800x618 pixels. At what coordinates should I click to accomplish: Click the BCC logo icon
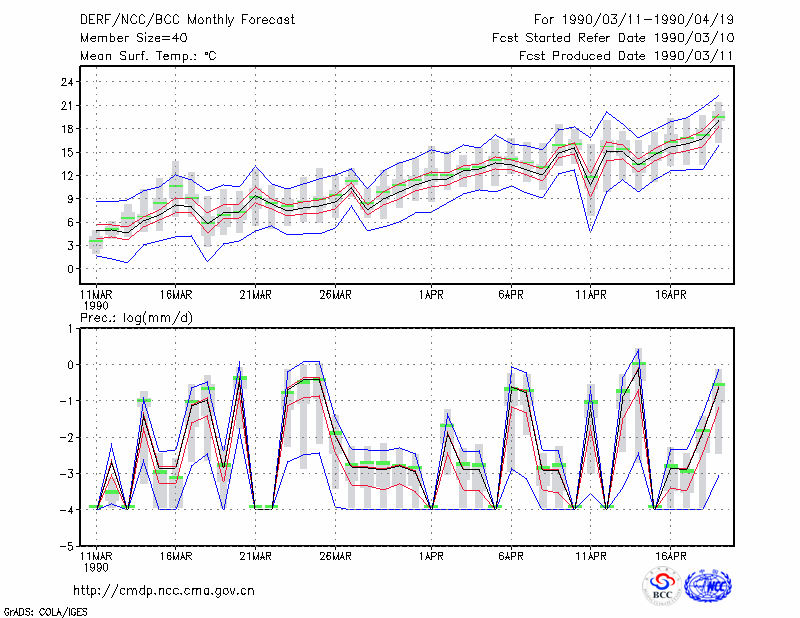(662, 586)
